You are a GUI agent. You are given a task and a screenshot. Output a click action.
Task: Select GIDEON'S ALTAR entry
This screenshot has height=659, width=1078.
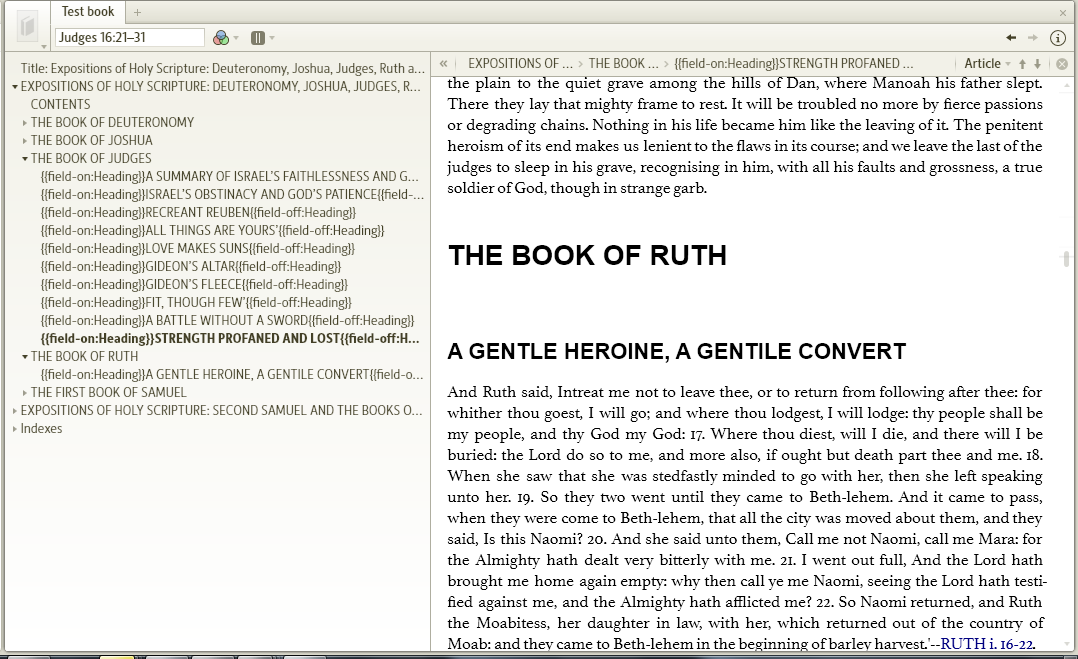(191, 267)
